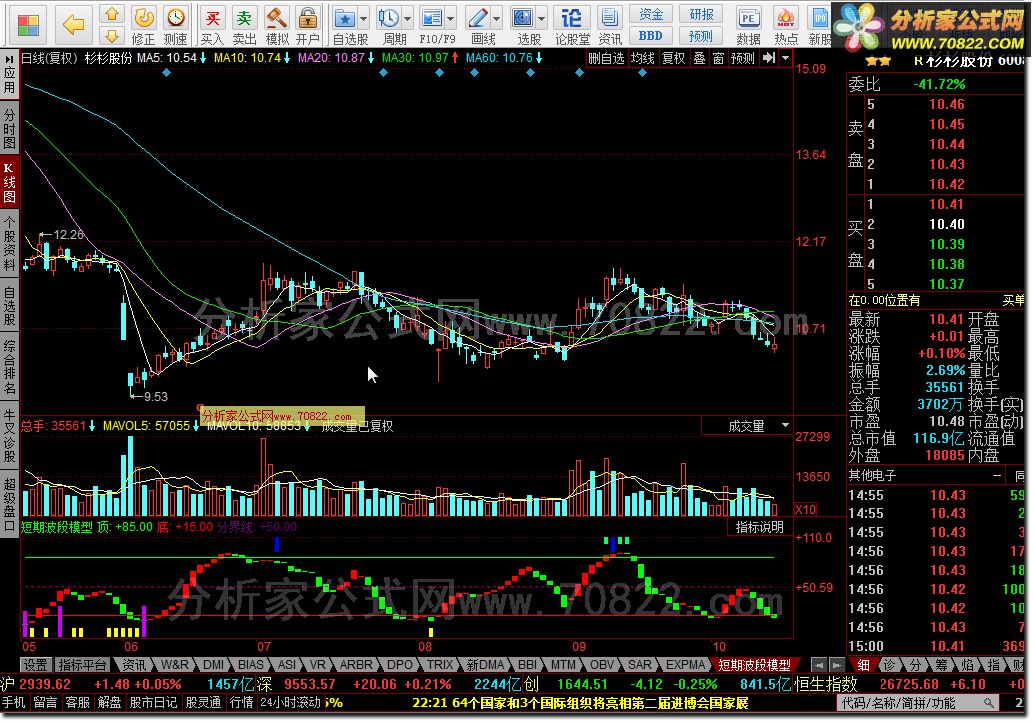Select the 画线 drawing pencil tool
The height and width of the screenshot is (722, 1033).
478,18
